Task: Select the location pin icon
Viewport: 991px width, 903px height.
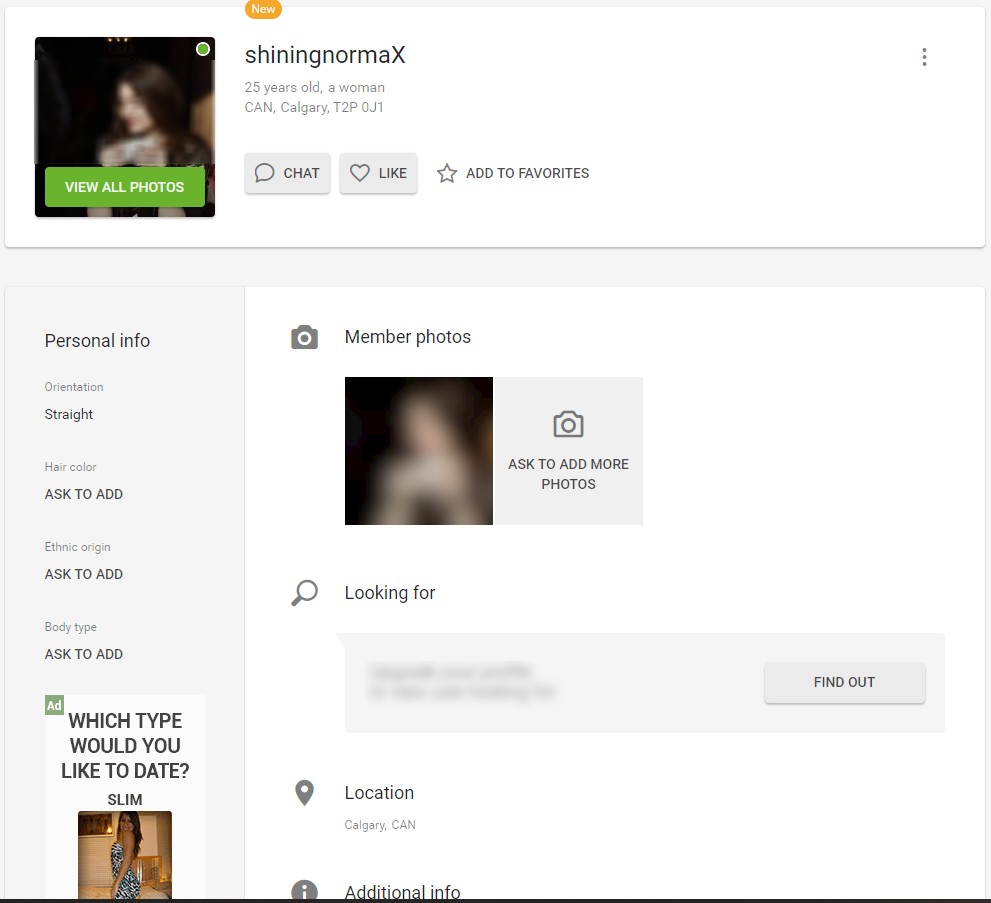Action: coord(304,792)
